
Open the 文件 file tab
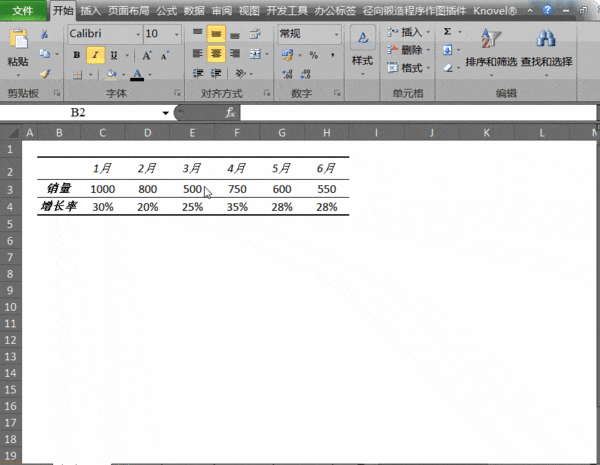click(x=22, y=11)
